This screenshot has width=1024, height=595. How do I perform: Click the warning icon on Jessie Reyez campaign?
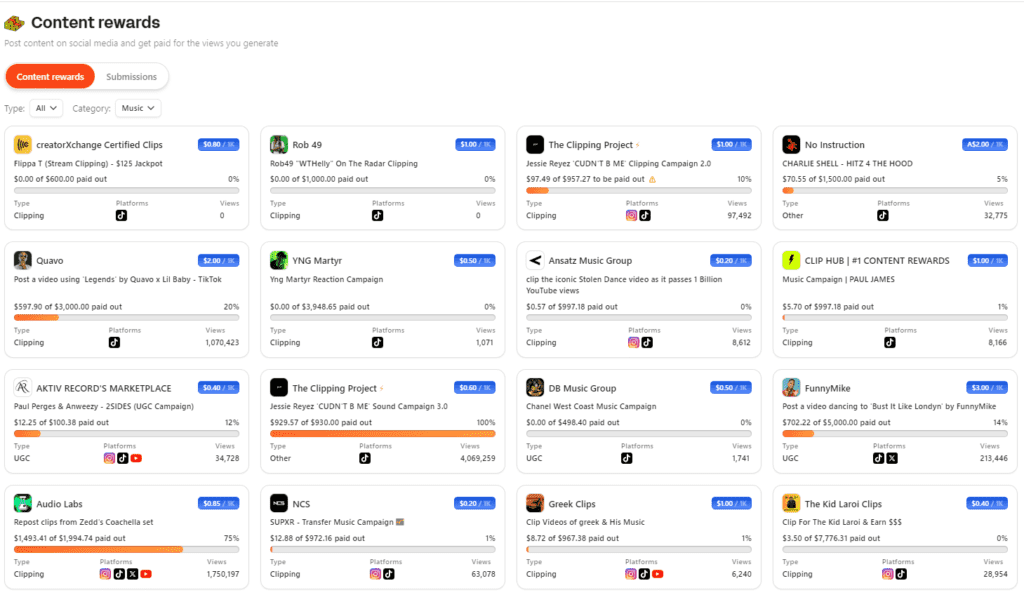click(652, 179)
